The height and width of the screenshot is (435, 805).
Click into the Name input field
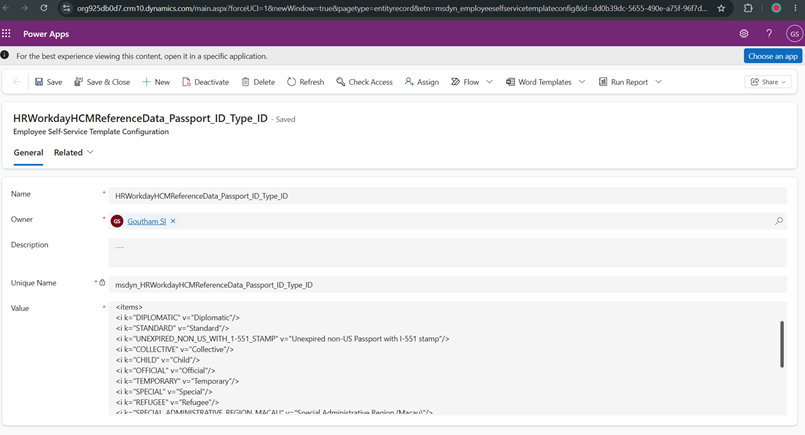point(447,196)
